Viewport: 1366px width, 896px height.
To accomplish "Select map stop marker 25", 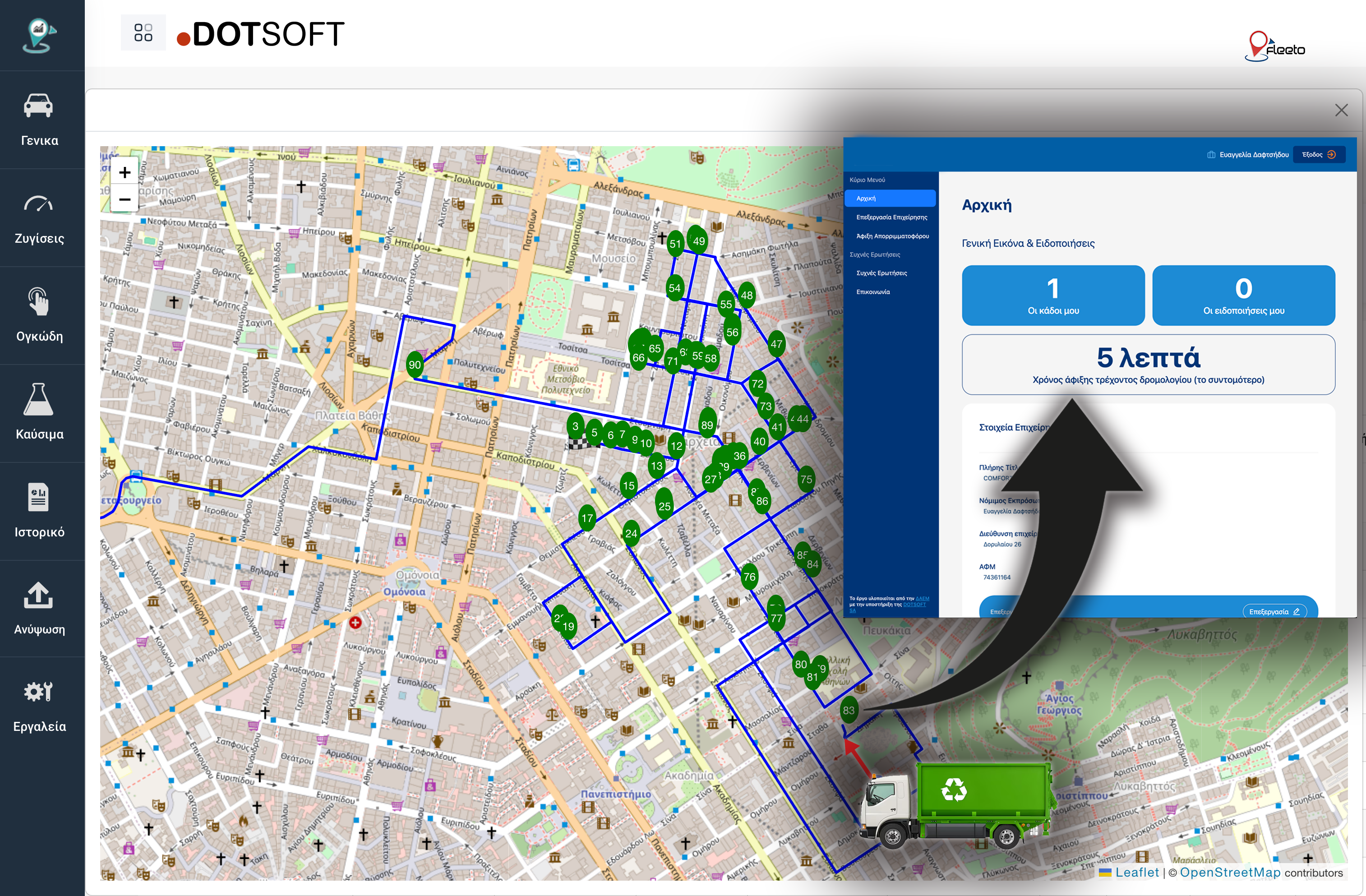I will pyautogui.click(x=664, y=506).
